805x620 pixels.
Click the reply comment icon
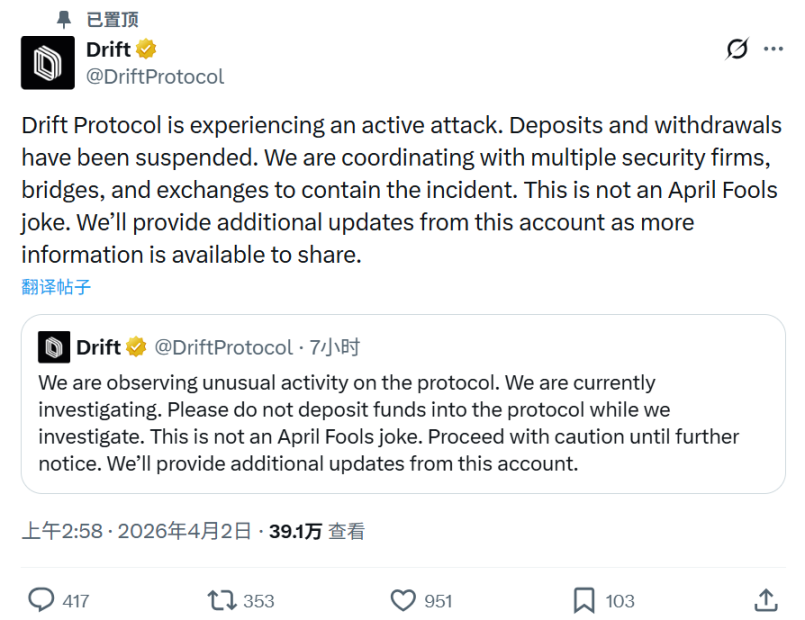tap(41, 600)
